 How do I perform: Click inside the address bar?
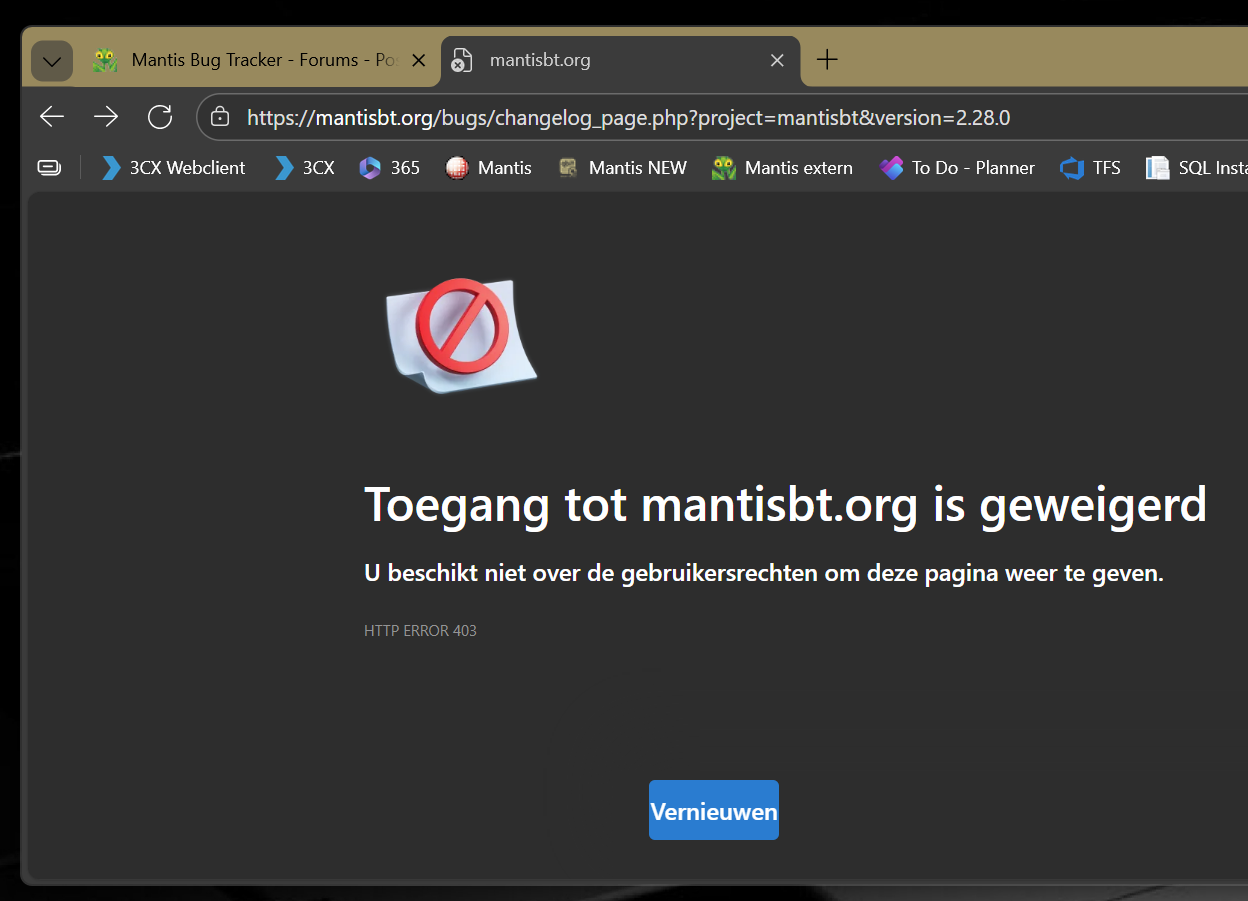600,116
